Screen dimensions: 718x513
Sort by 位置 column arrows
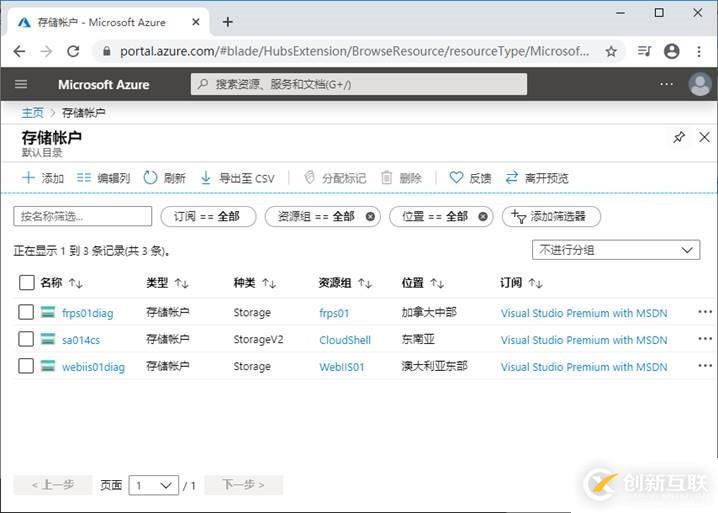click(x=437, y=284)
